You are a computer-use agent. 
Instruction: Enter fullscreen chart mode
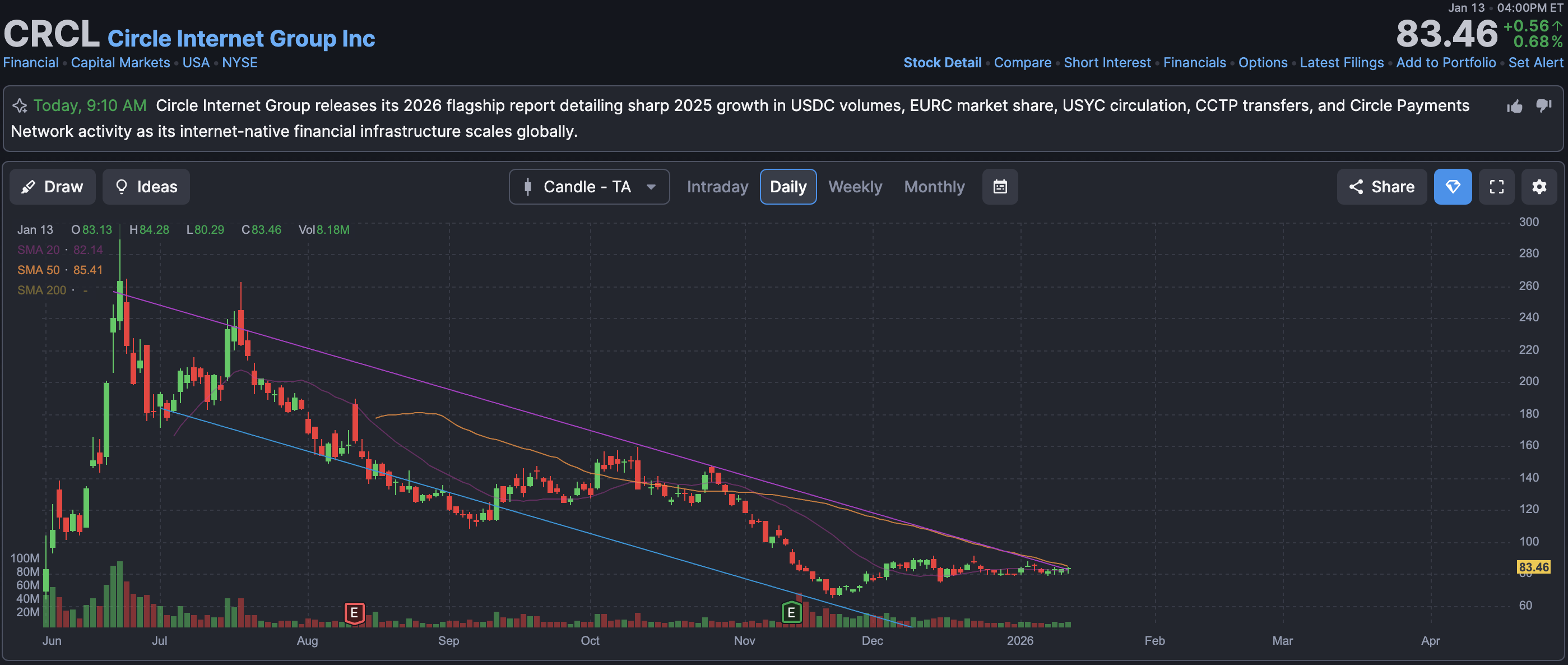pos(1496,187)
